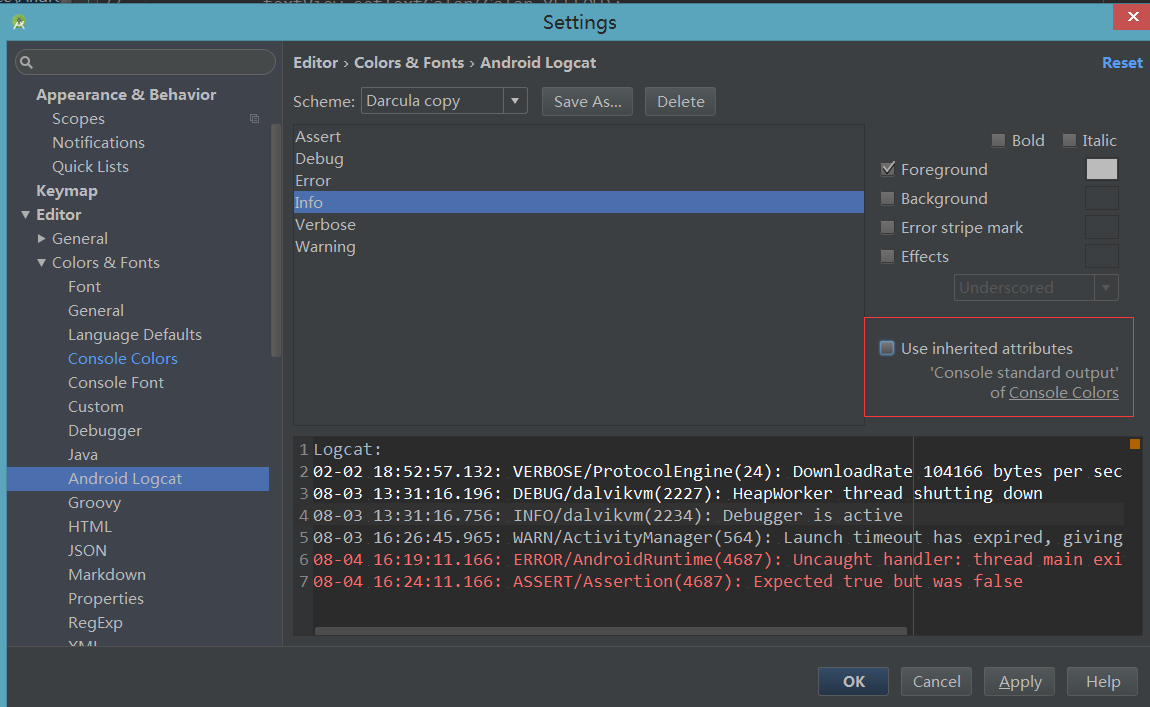The image size is (1150, 707).
Task: Select Error in the log level list
Action: pos(578,180)
